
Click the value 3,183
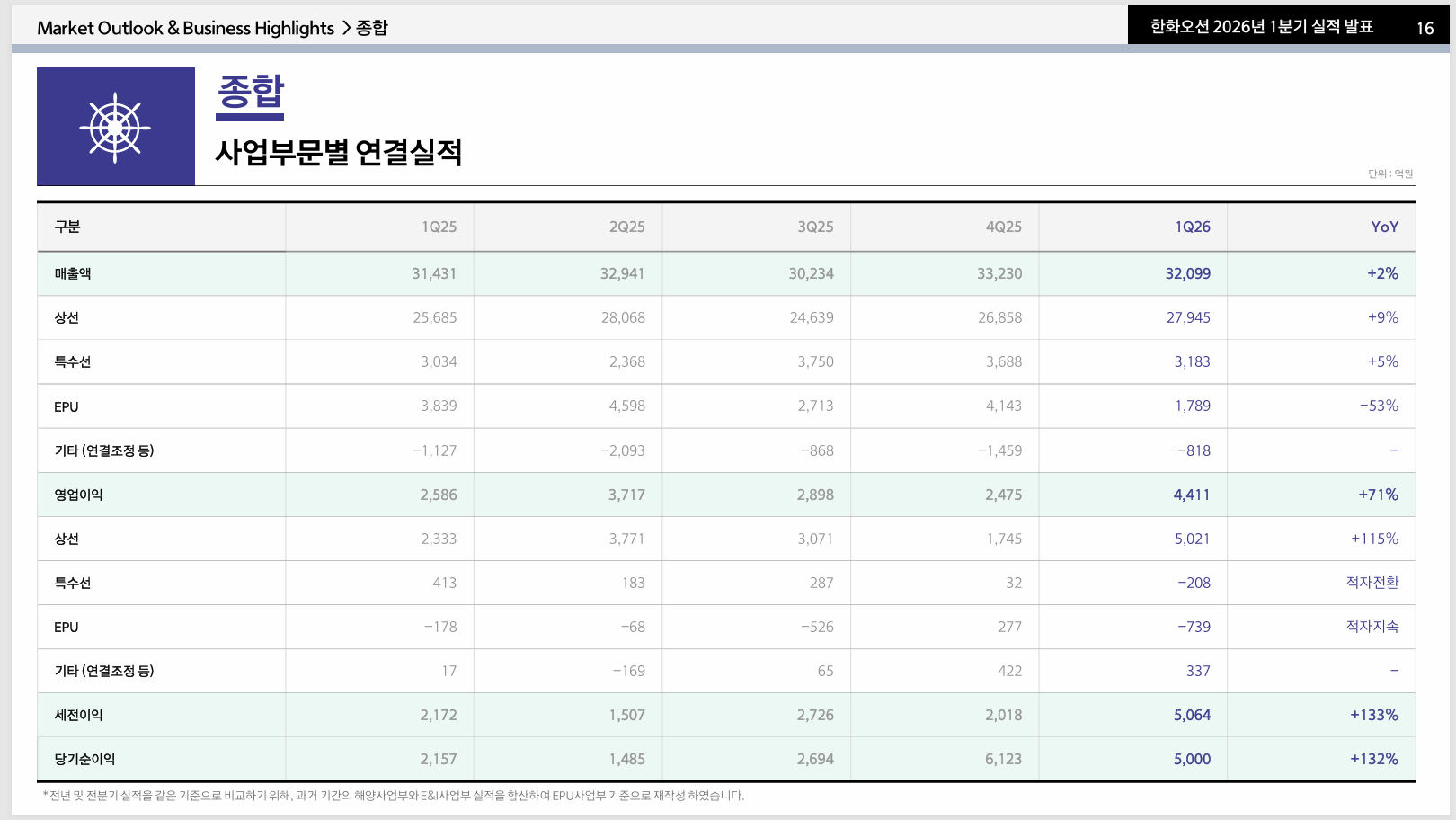[x=1193, y=361]
